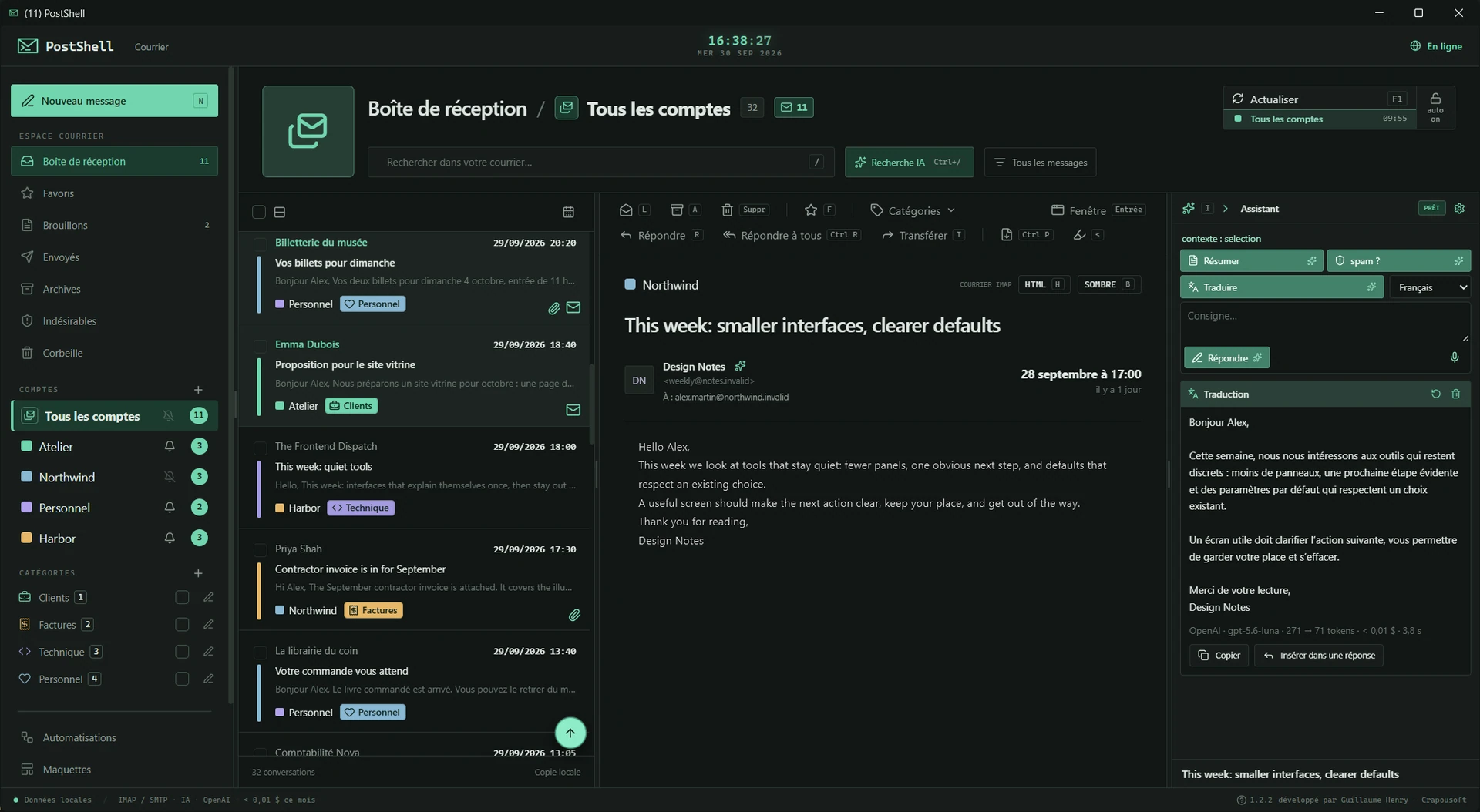Delete the message with trash icon
Screen dimensions: 1480x812
(727, 210)
